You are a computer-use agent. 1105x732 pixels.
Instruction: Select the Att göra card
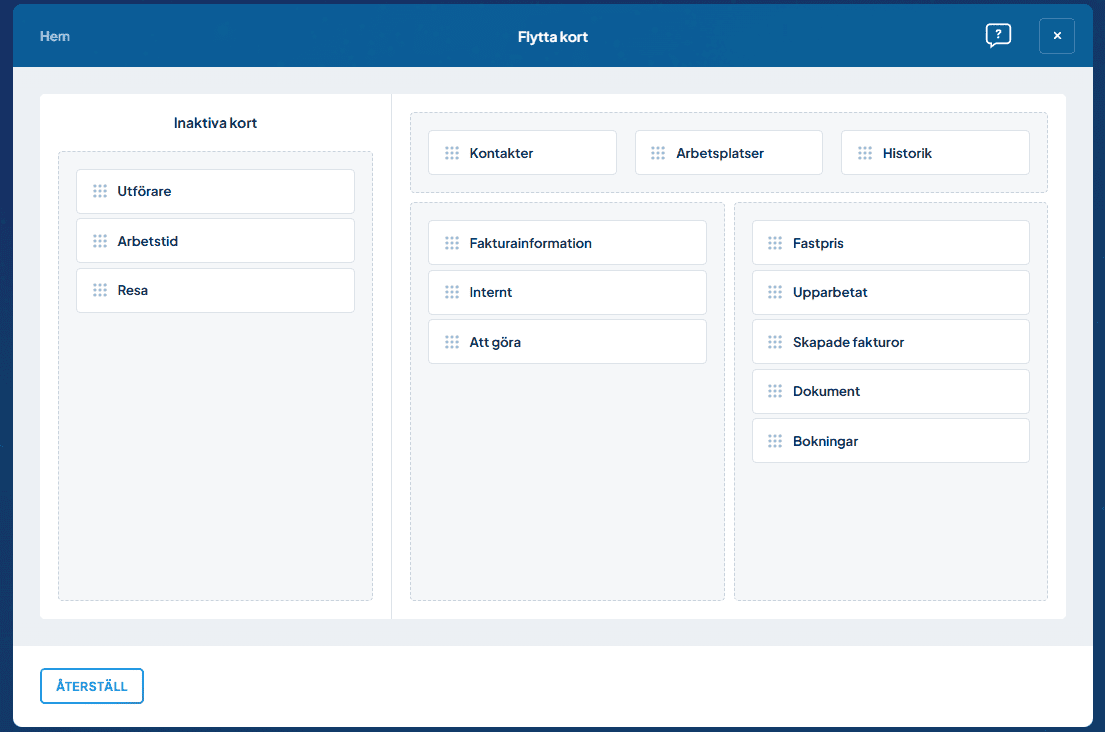click(567, 342)
